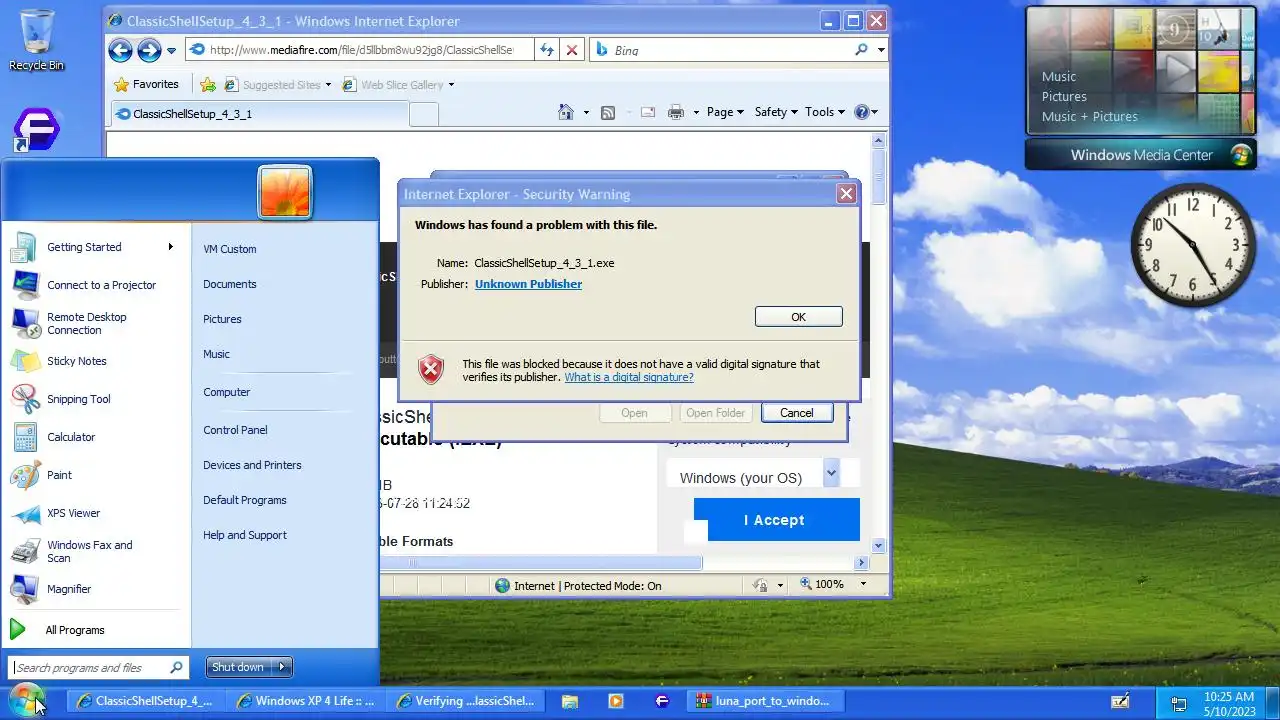Open Favorites with the star button

click(x=147, y=85)
